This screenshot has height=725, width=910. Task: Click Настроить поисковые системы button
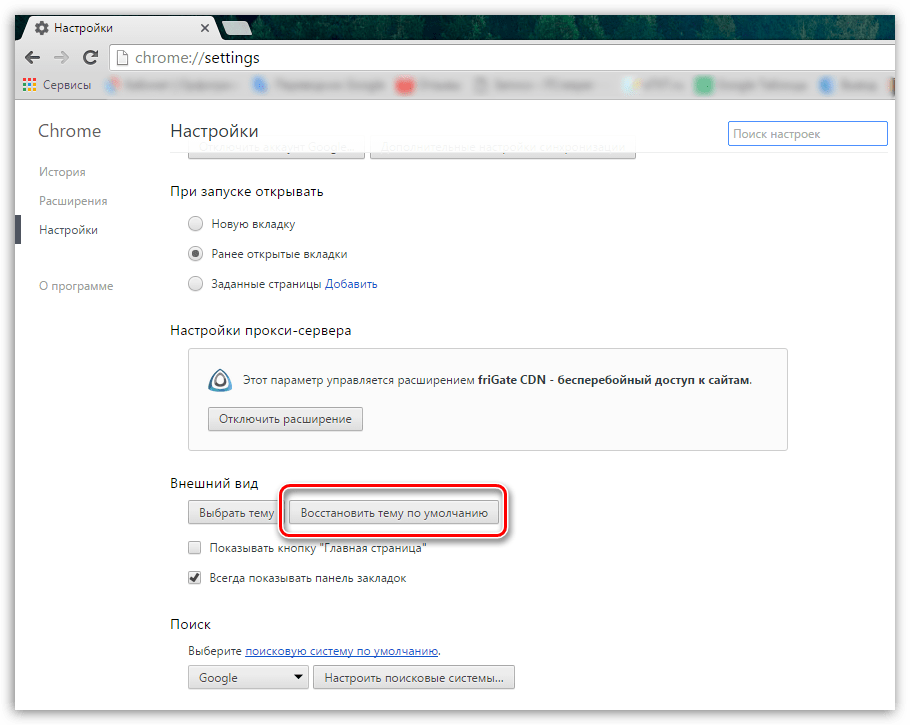pyautogui.click(x=414, y=677)
